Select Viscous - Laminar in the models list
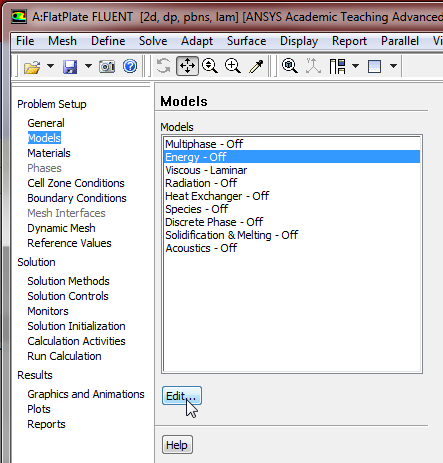The image size is (443, 463). pyautogui.click(x=292, y=170)
